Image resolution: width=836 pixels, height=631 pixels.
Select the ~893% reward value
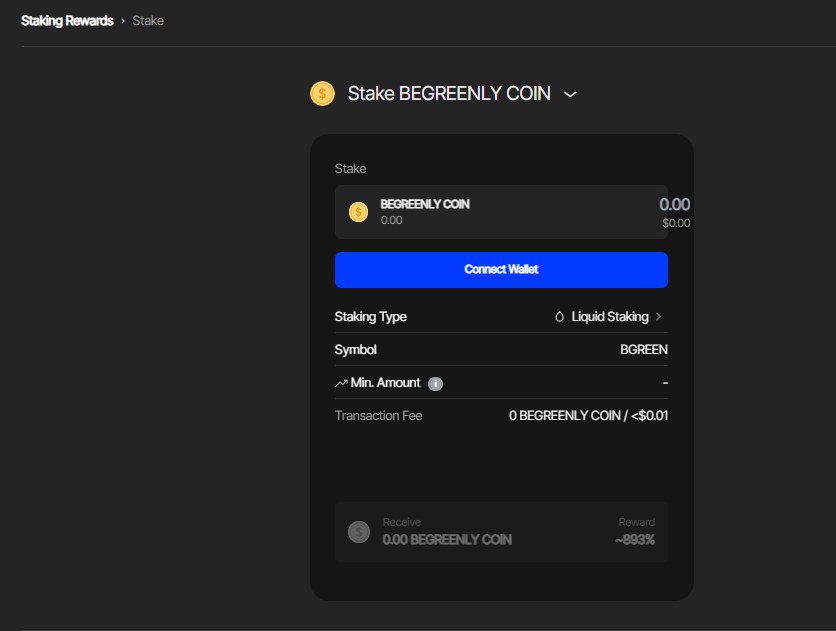(x=634, y=540)
